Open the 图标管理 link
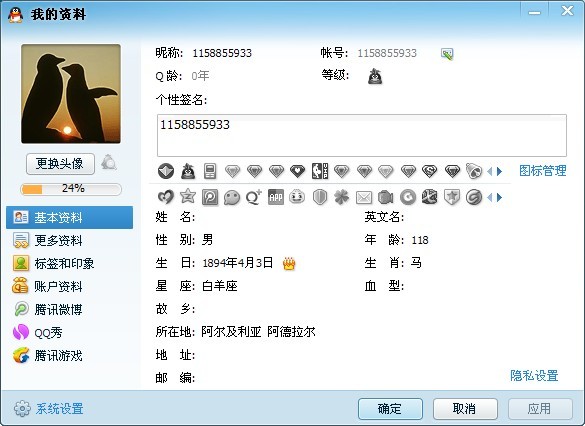 [x=543, y=171]
